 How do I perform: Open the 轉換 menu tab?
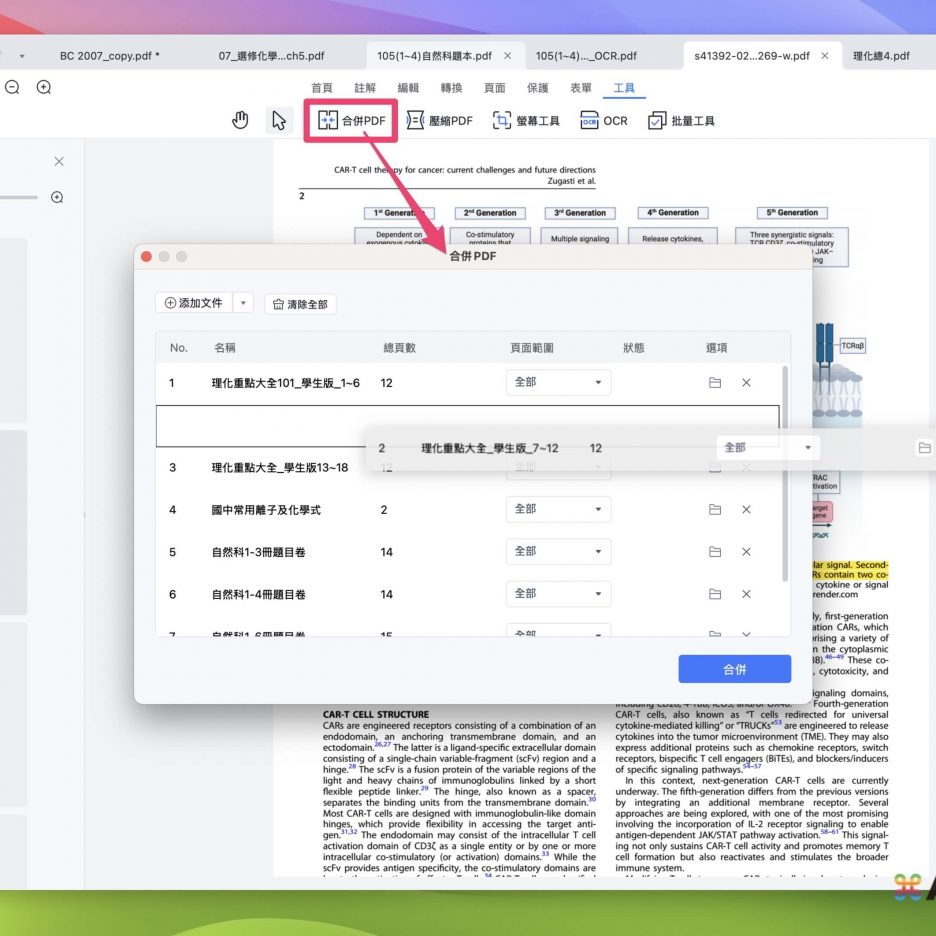[x=451, y=88]
